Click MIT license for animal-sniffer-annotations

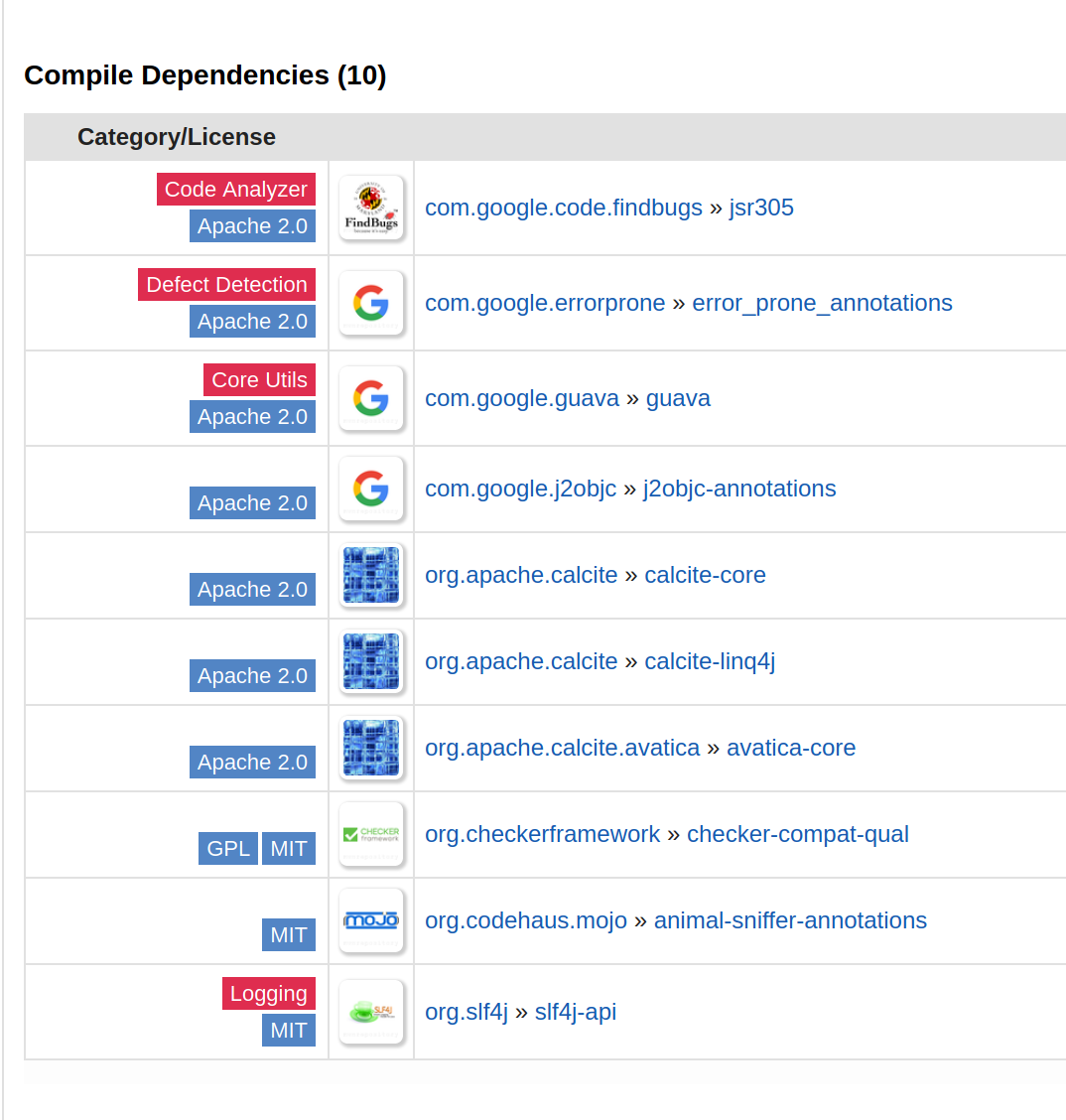289,935
